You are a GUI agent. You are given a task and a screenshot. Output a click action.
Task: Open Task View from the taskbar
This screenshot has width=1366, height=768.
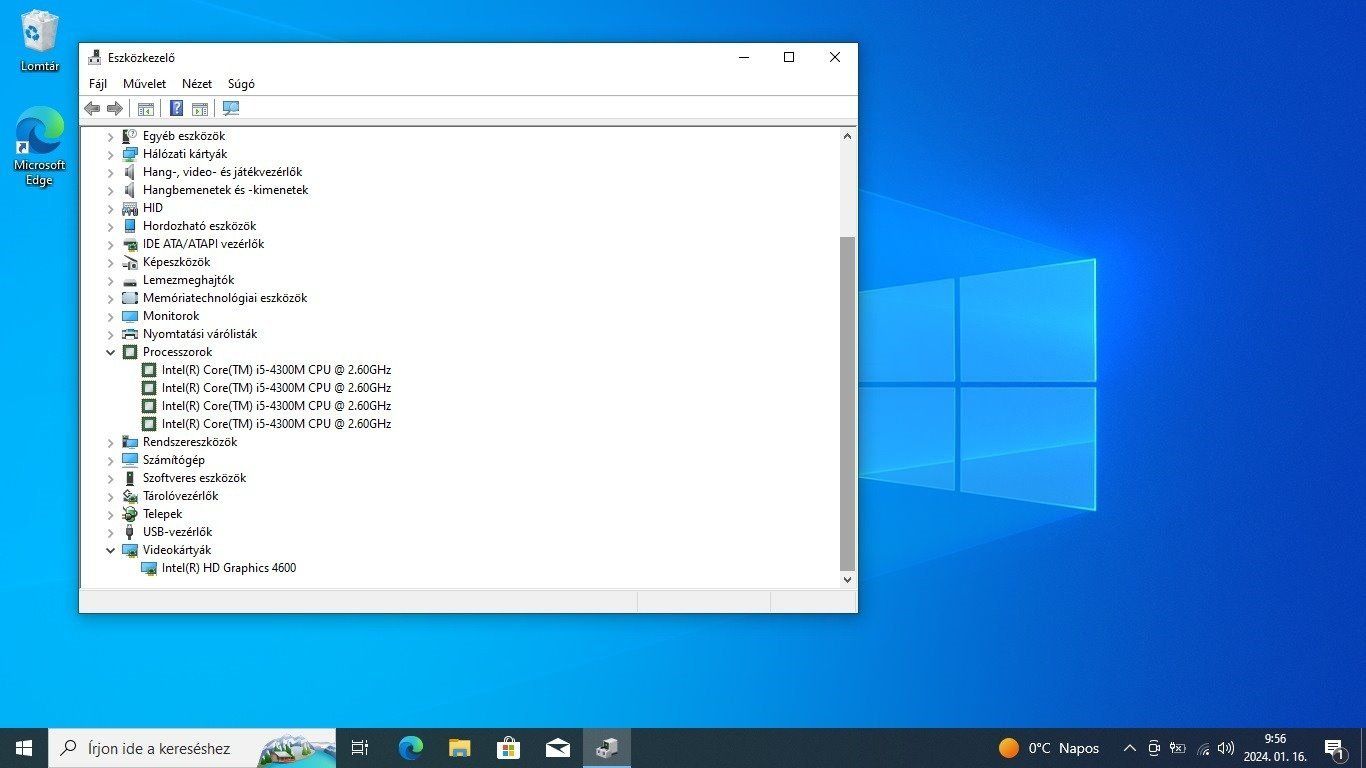point(360,748)
